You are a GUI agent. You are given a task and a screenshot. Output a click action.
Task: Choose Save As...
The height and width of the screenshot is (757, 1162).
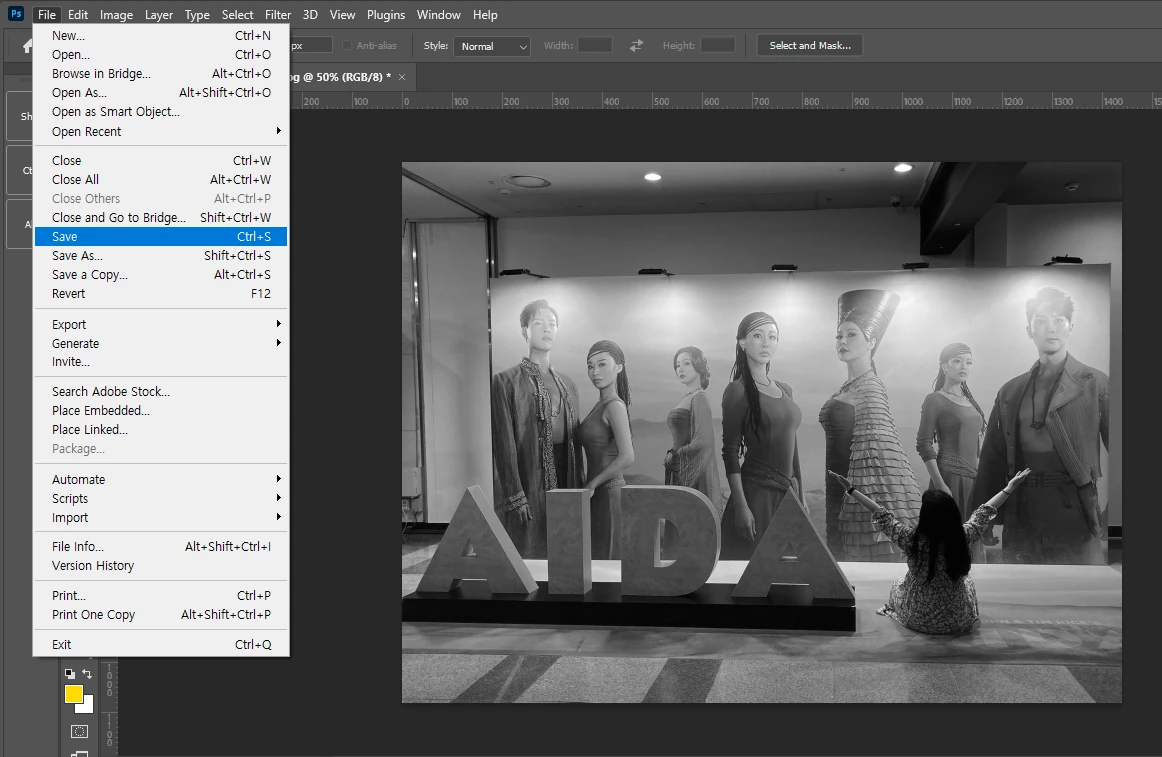pyautogui.click(x=161, y=256)
